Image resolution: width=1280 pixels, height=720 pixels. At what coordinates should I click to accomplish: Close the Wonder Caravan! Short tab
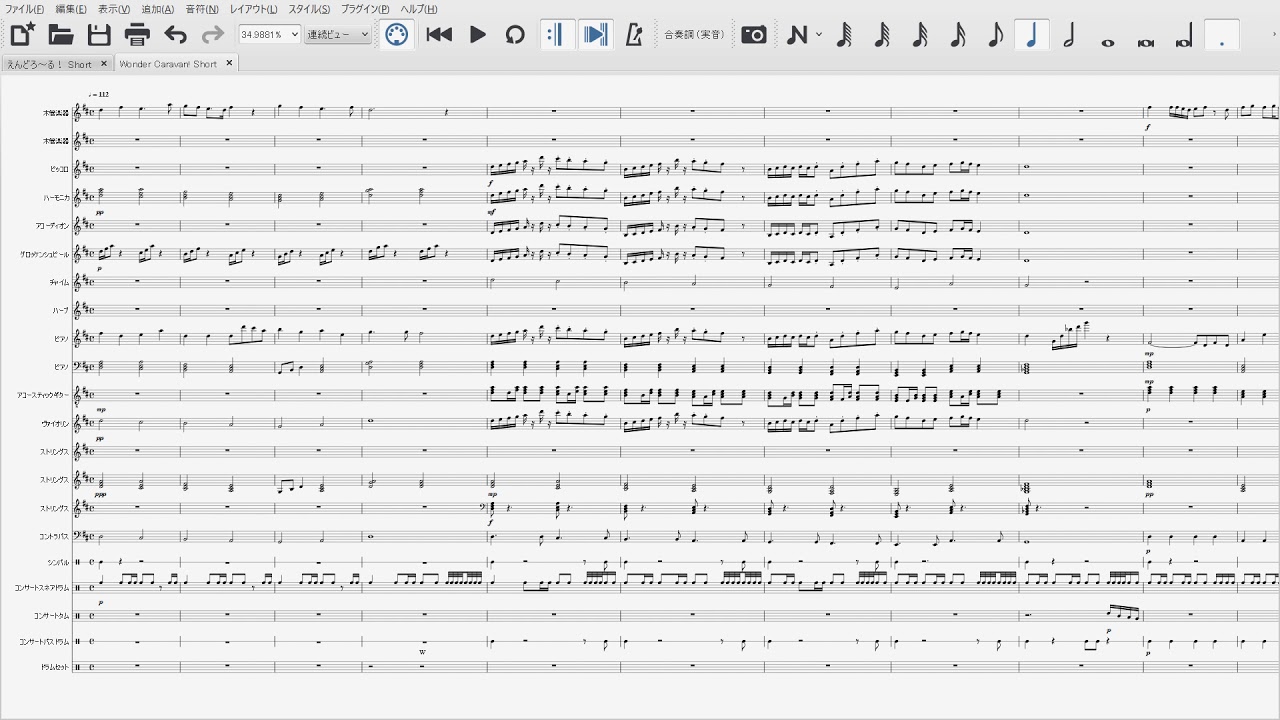229,63
